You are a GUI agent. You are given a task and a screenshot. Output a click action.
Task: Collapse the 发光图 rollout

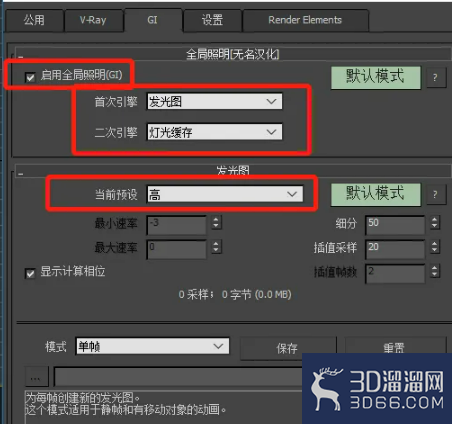20,174
